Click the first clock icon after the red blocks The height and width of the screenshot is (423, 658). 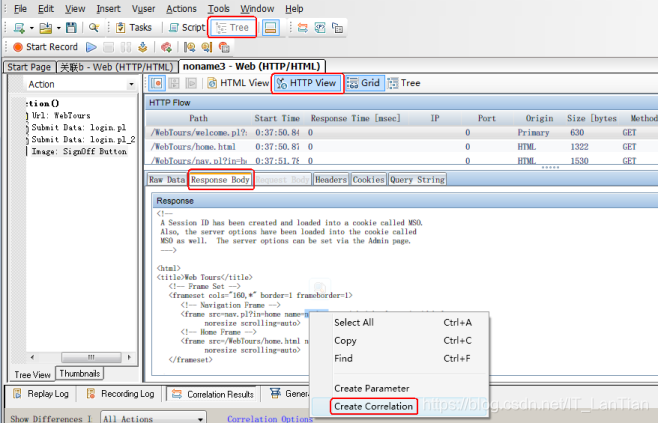[190, 47]
